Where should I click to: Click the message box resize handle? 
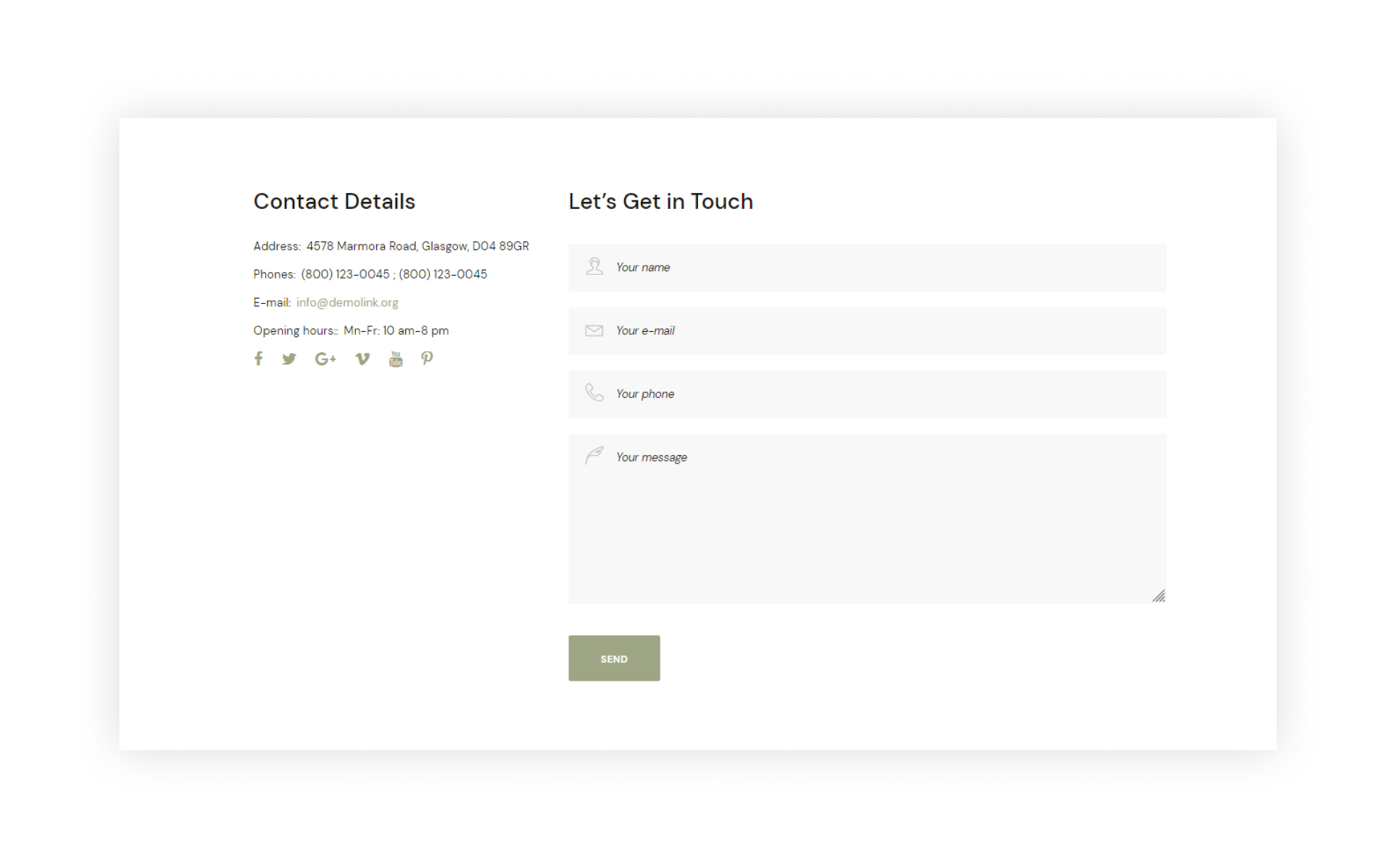point(1159,596)
